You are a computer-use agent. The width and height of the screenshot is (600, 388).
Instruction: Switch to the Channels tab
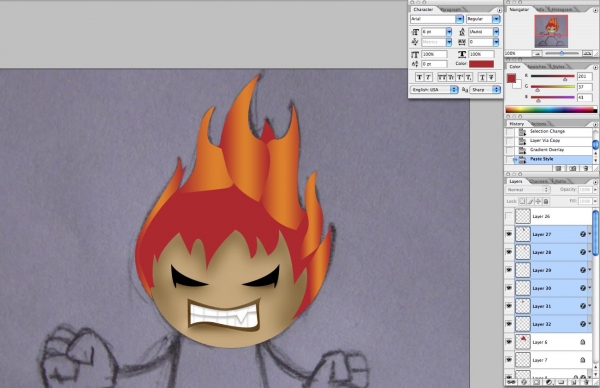pyautogui.click(x=538, y=181)
